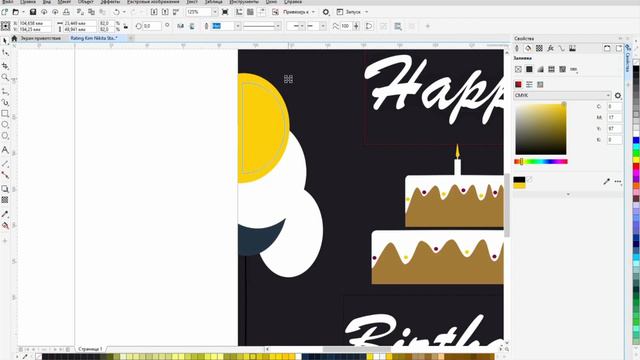This screenshot has width=640, height=360.
Task: Select the Zoom magnifier tool
Action: pyautogui.click(x=5, y=78)
